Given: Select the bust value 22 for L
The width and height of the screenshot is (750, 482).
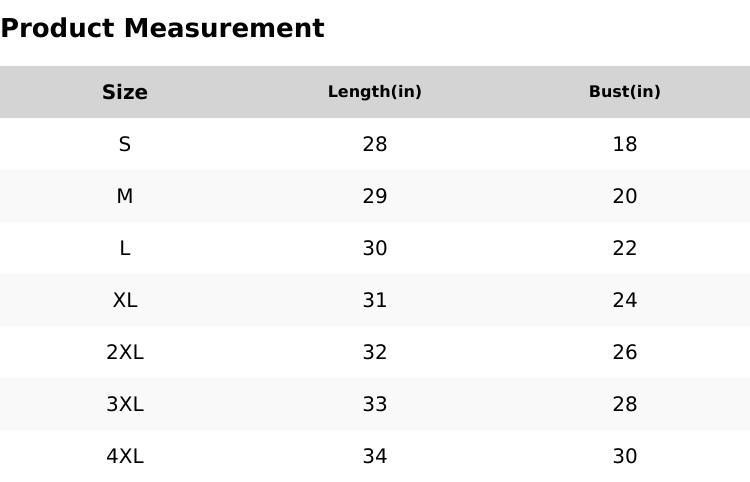Looking at the screenshot, I should pos(625,248).
